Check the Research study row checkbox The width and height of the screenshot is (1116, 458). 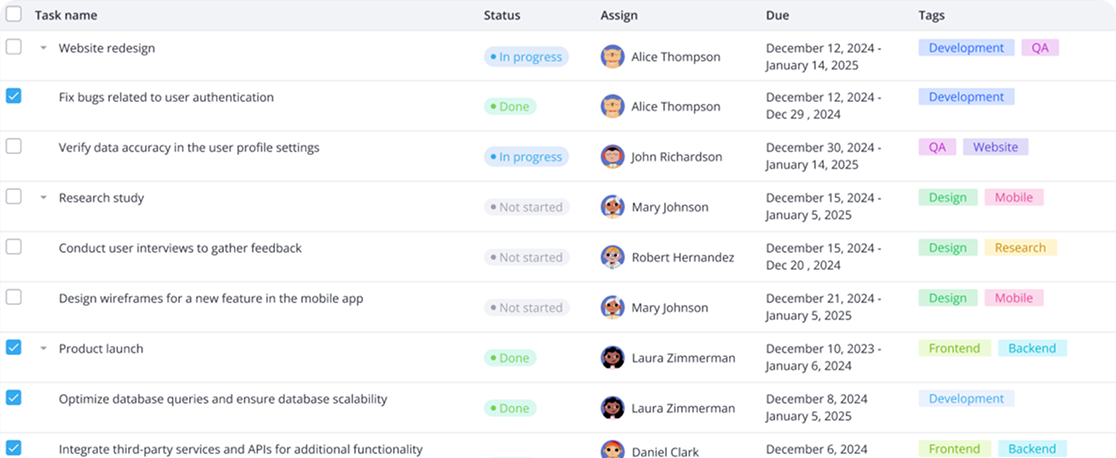[x=14, y=197]
